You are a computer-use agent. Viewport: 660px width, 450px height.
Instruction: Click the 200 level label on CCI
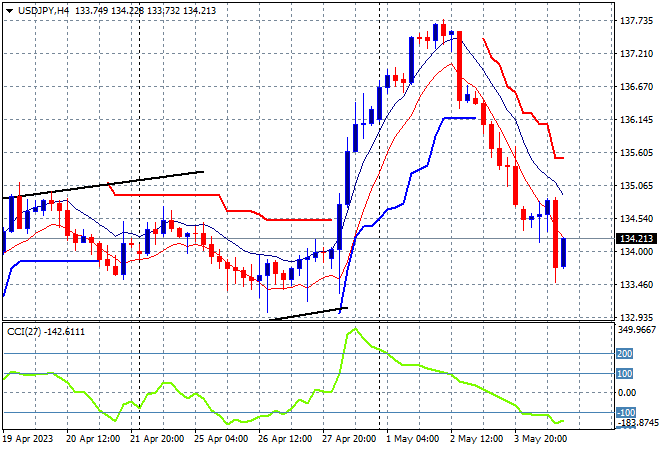[624, 354]
